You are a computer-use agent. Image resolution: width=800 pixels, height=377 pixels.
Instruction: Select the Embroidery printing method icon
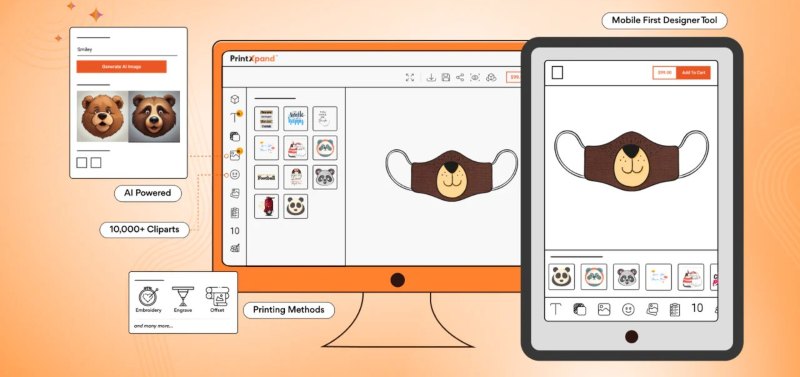(148, 296)
